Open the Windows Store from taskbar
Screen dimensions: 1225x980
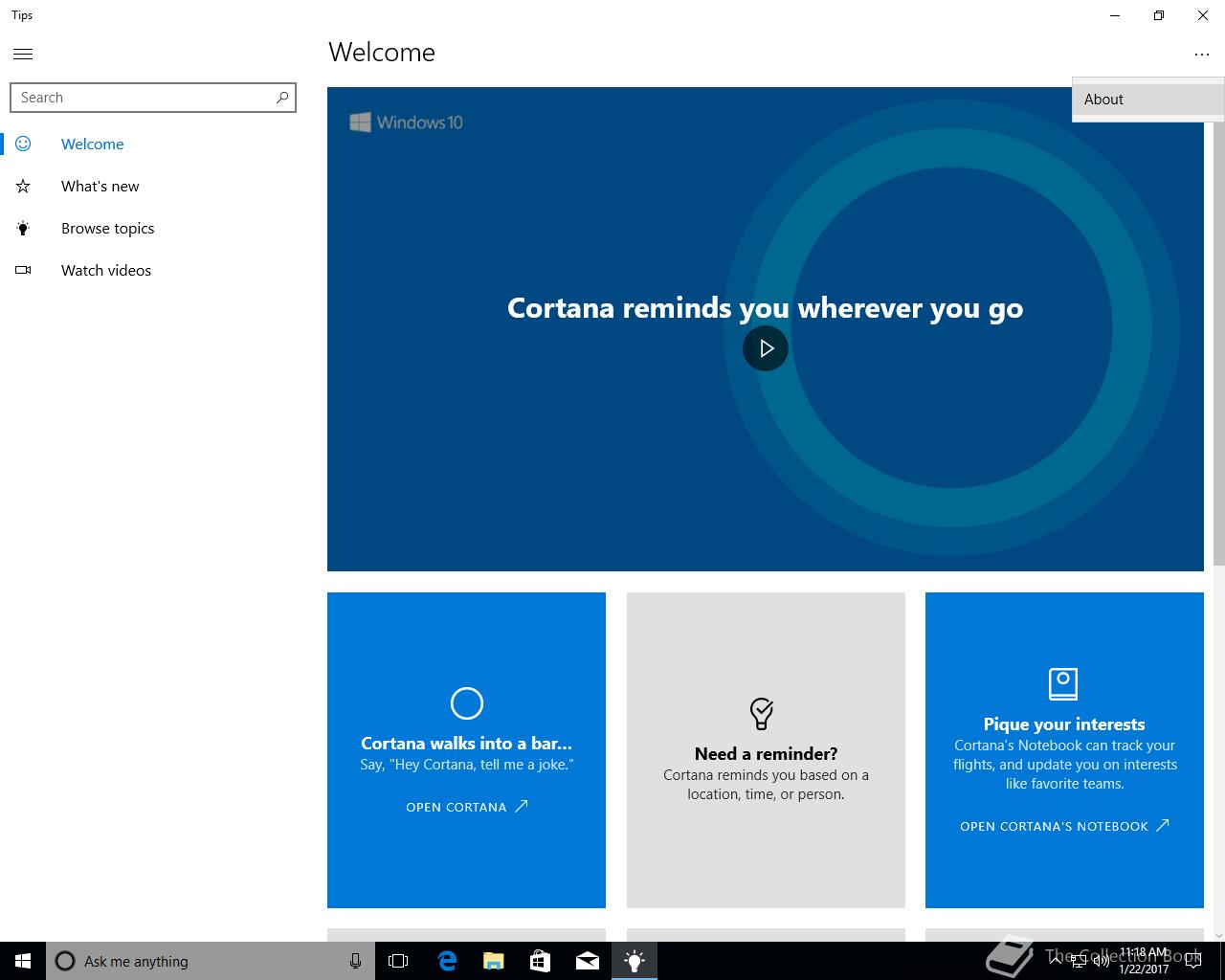click(540, 961)
